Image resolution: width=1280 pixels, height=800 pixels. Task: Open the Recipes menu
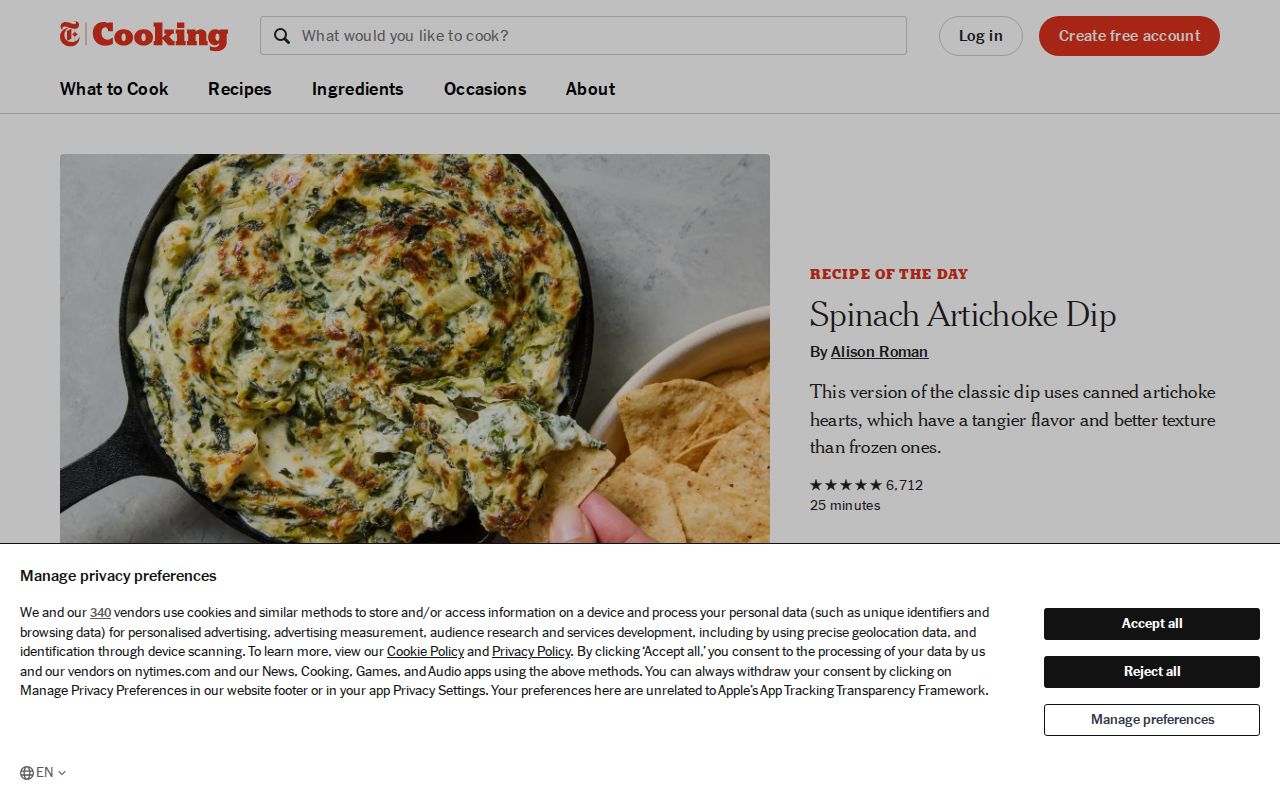[x=239, y=89]
